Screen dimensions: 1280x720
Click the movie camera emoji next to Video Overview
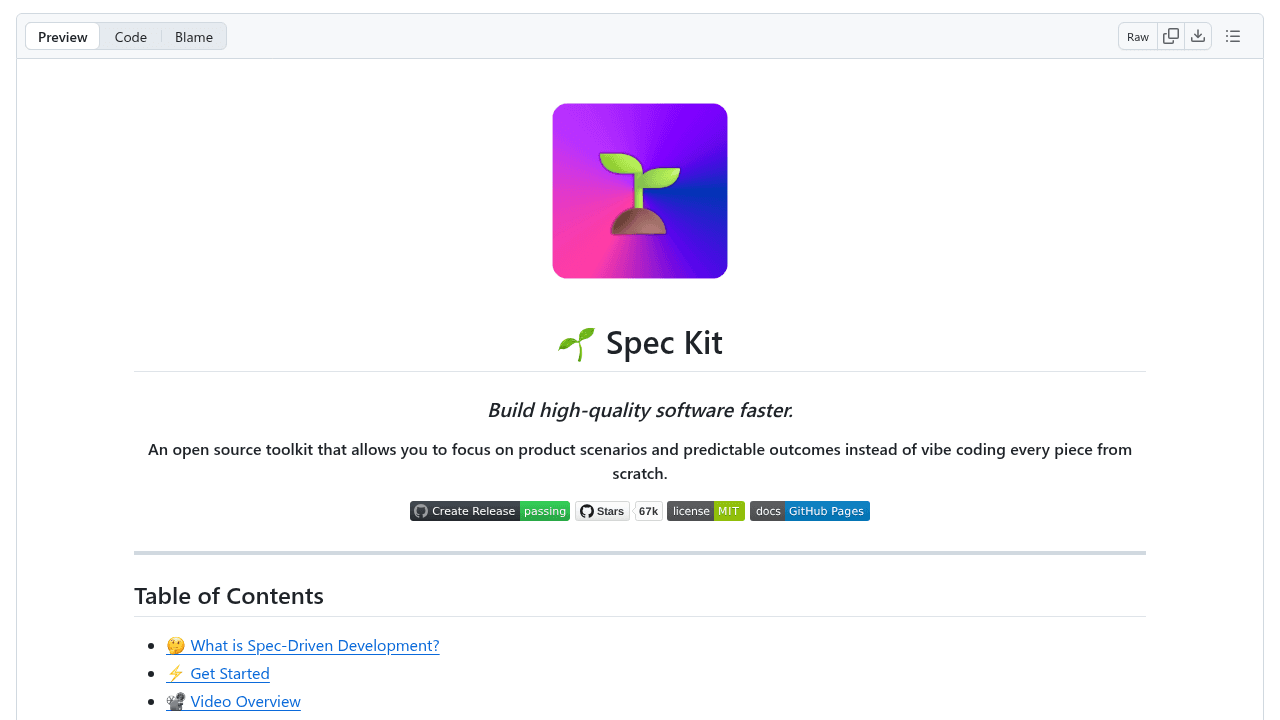175,701
